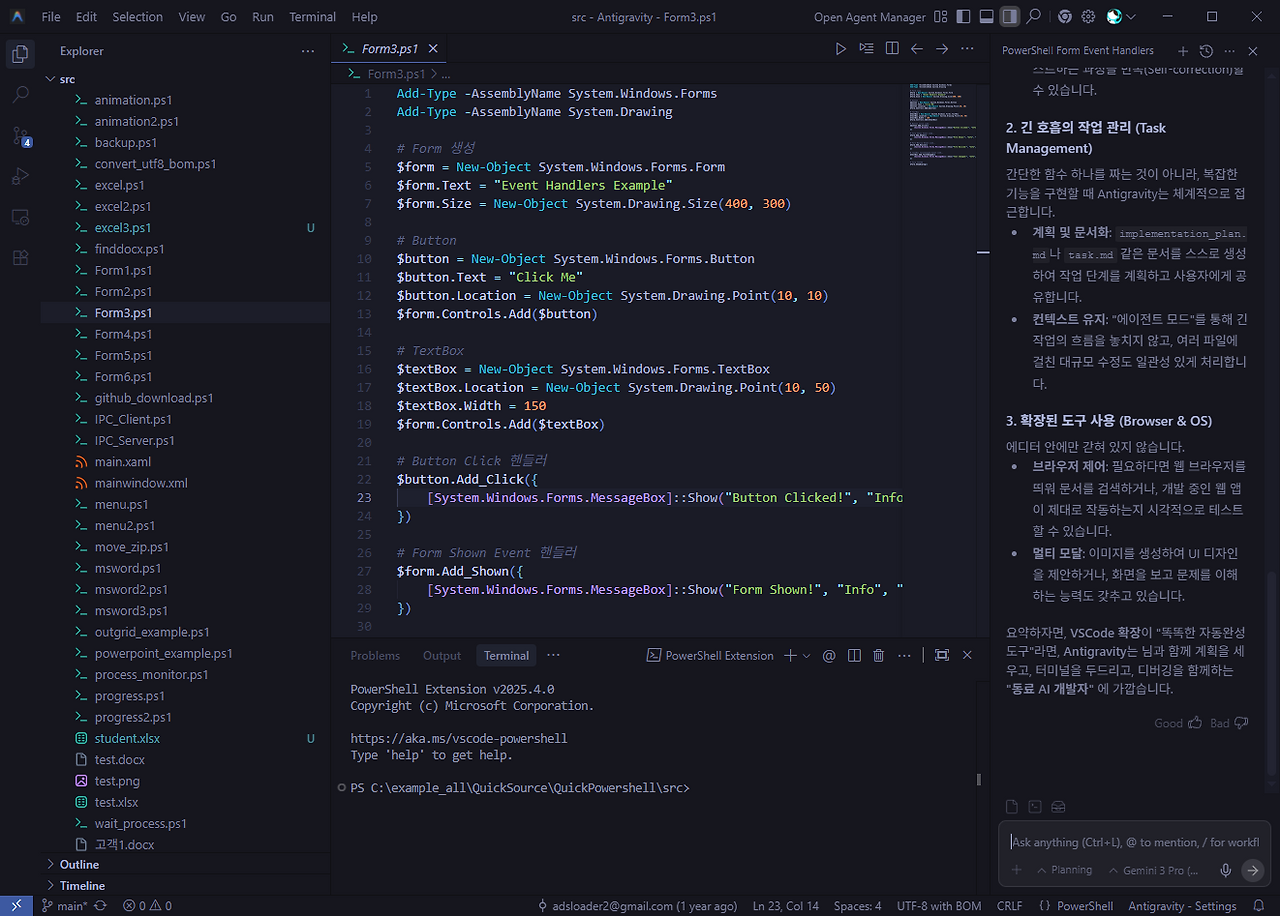Open Antigravity - Settings in status bar

click(x=1182, y=906)
